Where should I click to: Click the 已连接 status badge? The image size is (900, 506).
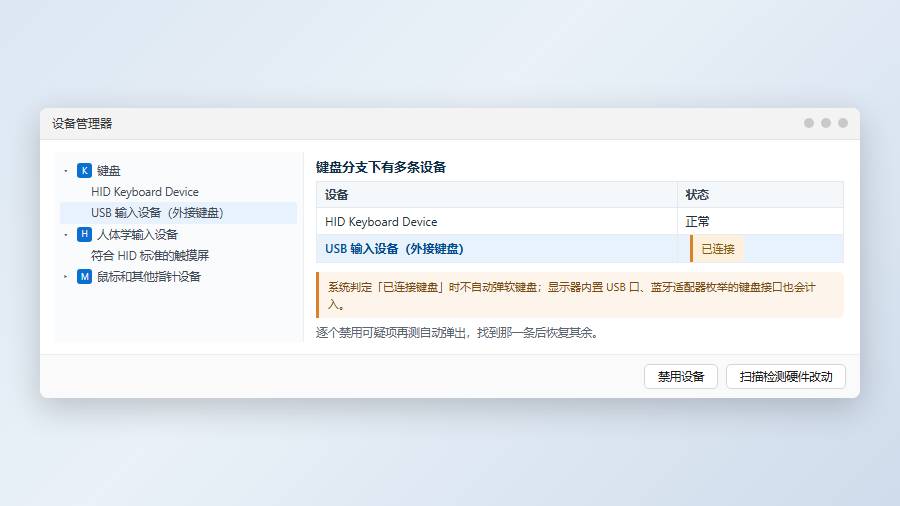717,249
